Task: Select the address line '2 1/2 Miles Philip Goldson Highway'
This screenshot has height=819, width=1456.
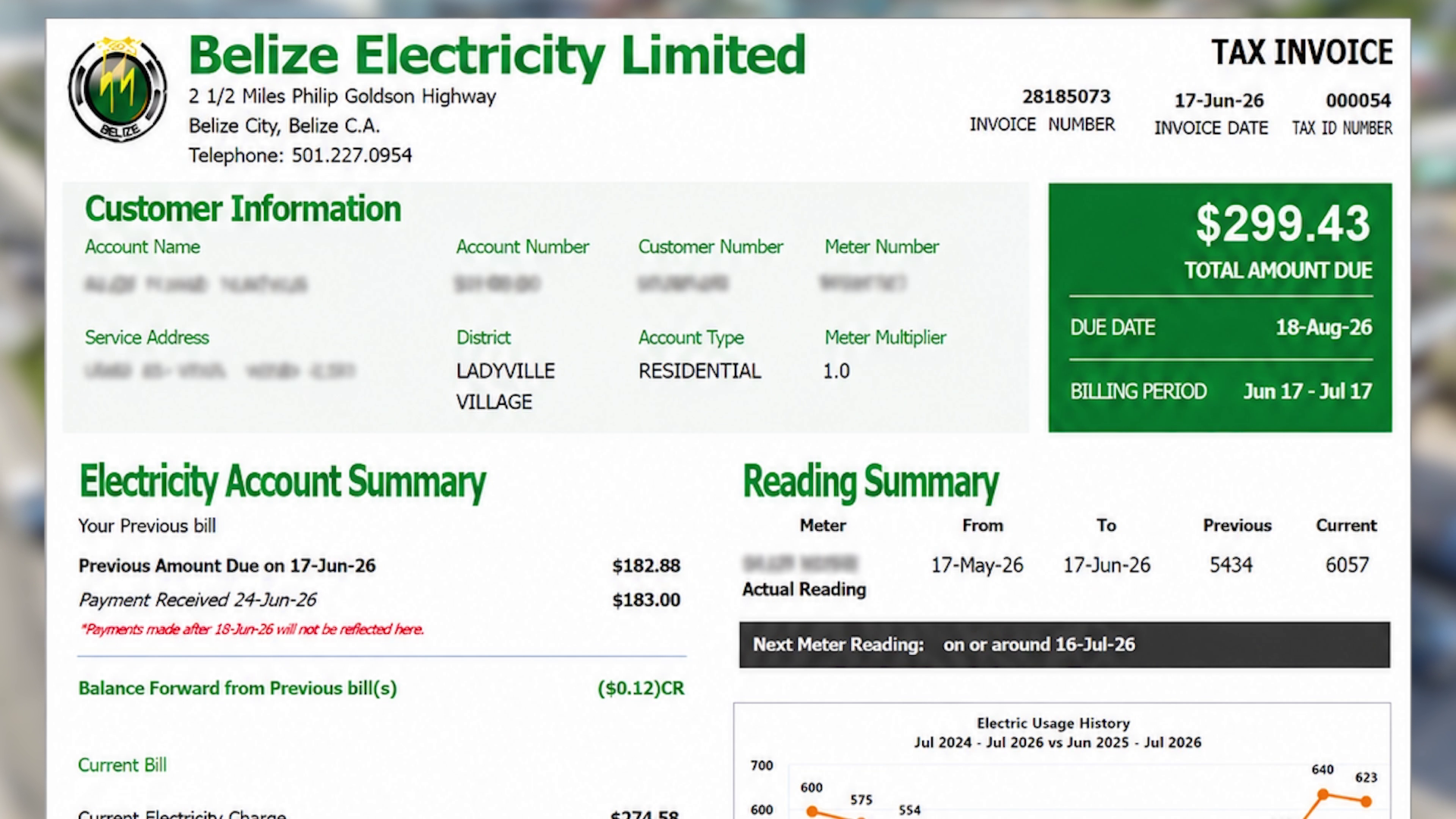Action: coord(342,96)
